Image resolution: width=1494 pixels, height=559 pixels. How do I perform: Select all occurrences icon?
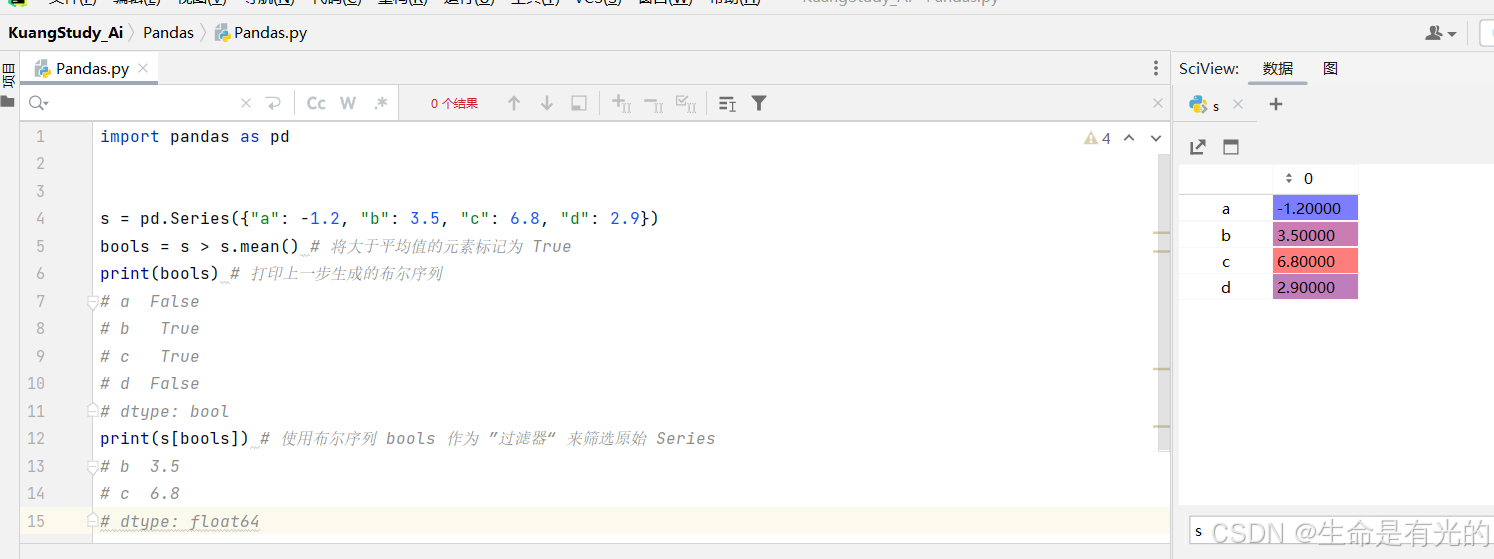[x=686, y=103]
